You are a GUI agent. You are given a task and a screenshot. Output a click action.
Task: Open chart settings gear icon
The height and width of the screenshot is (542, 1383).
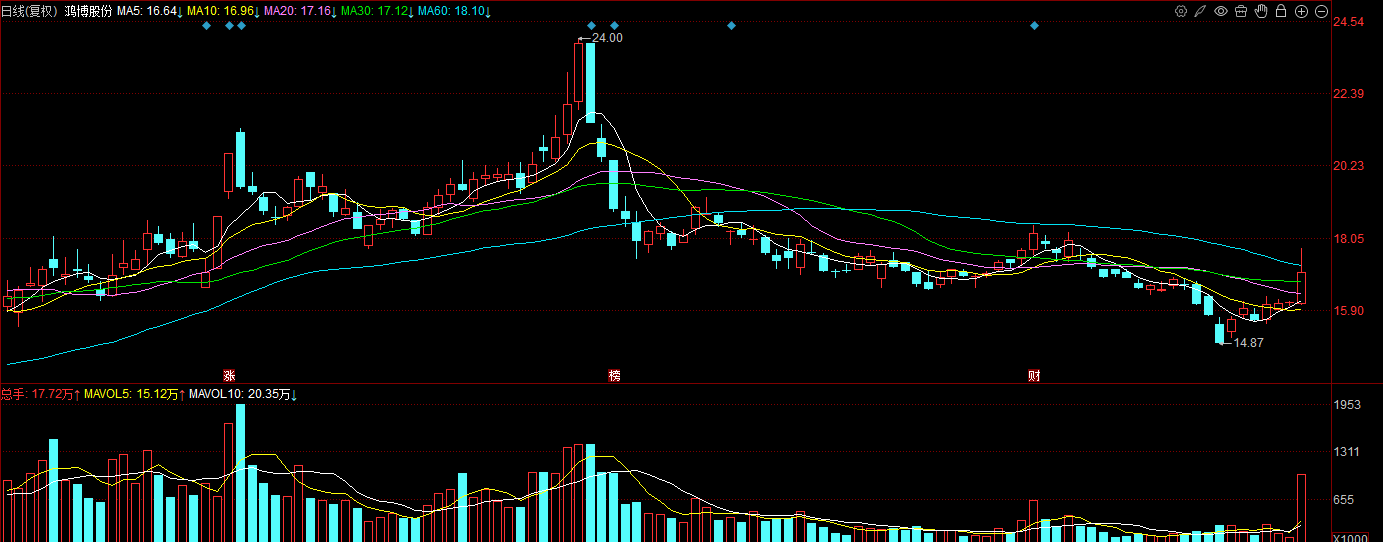tap(1181, 11)
